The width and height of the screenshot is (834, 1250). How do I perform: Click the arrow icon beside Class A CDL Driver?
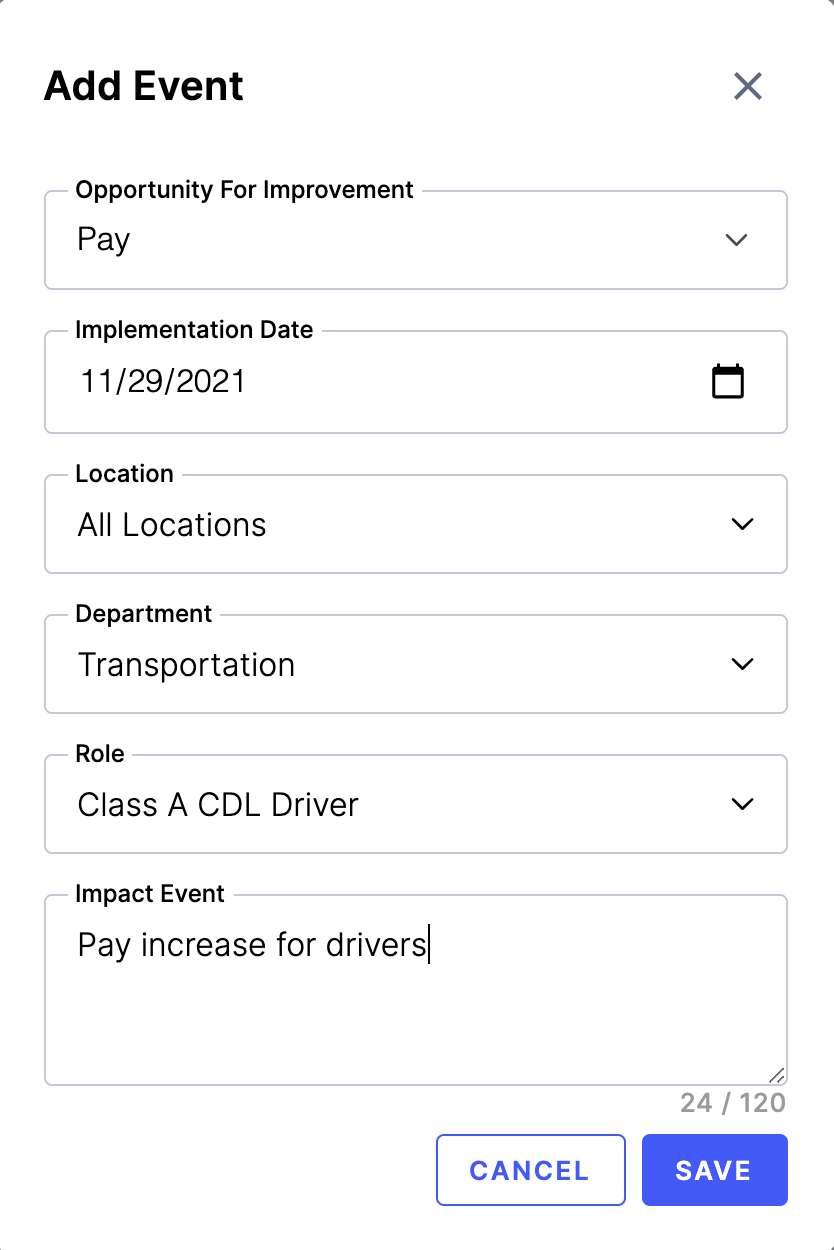(x=742, y=804)
